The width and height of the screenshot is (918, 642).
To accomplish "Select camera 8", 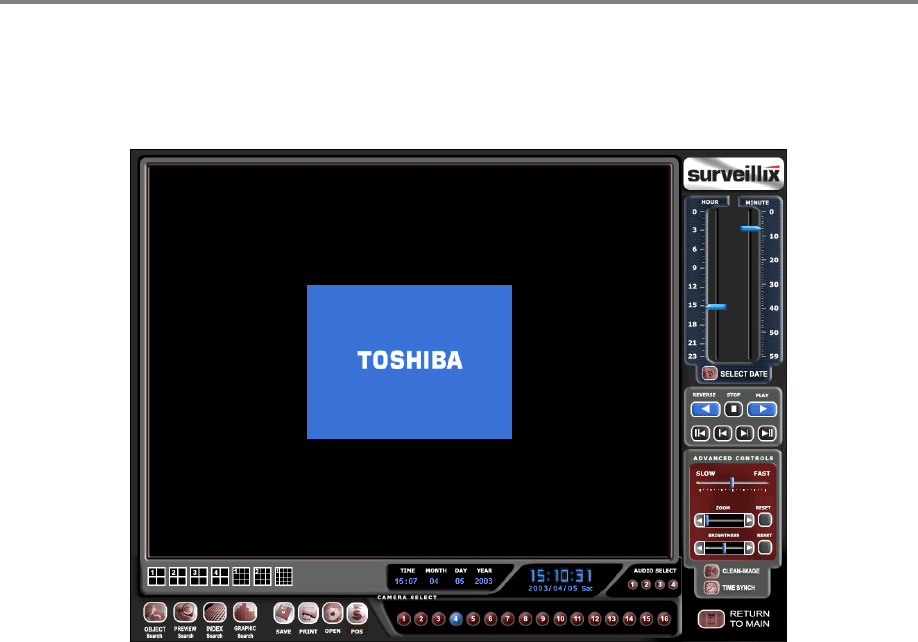I will pyautogui.click(x=525, y=619).
